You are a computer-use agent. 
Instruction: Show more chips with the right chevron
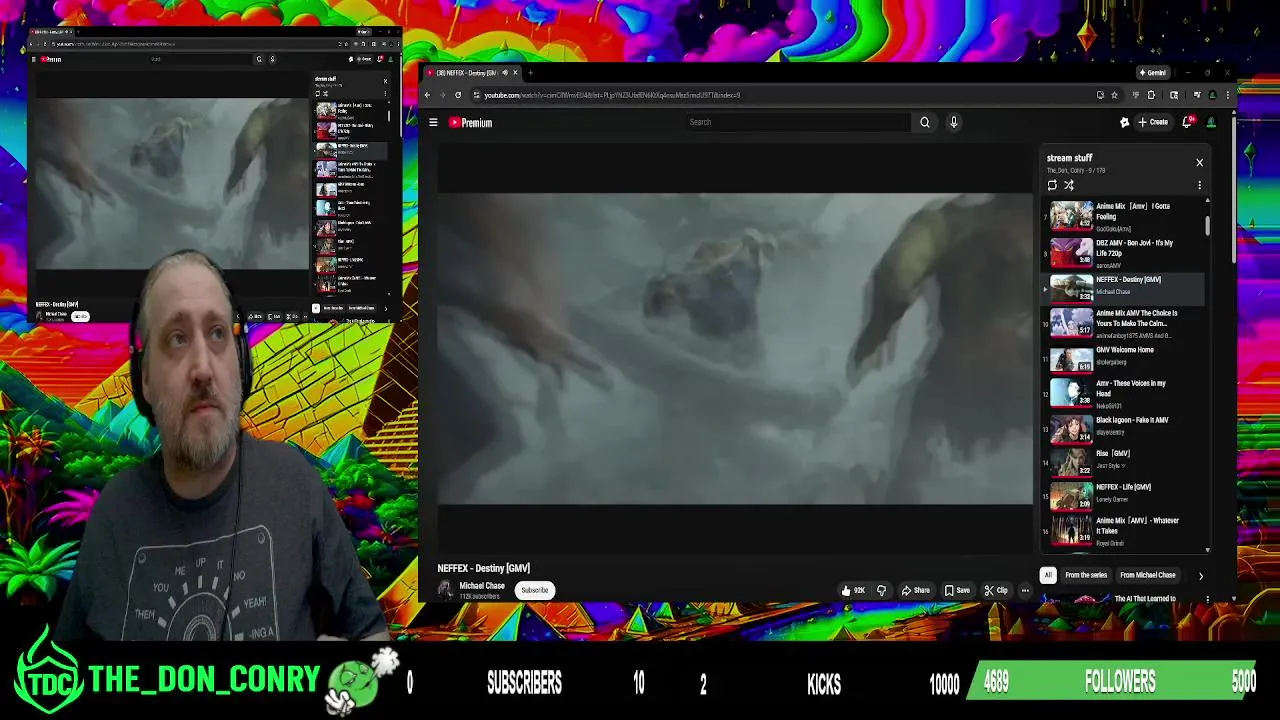point(1201,576)
